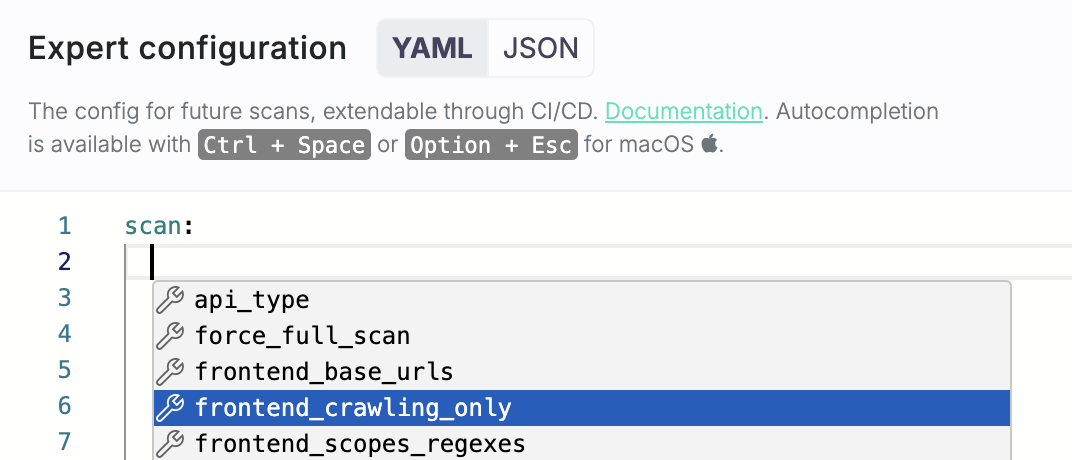Pick frontend_base_urls in the autocomplete popup
1072x460 pixels.
pyautogui.click(x=582, y=372)
